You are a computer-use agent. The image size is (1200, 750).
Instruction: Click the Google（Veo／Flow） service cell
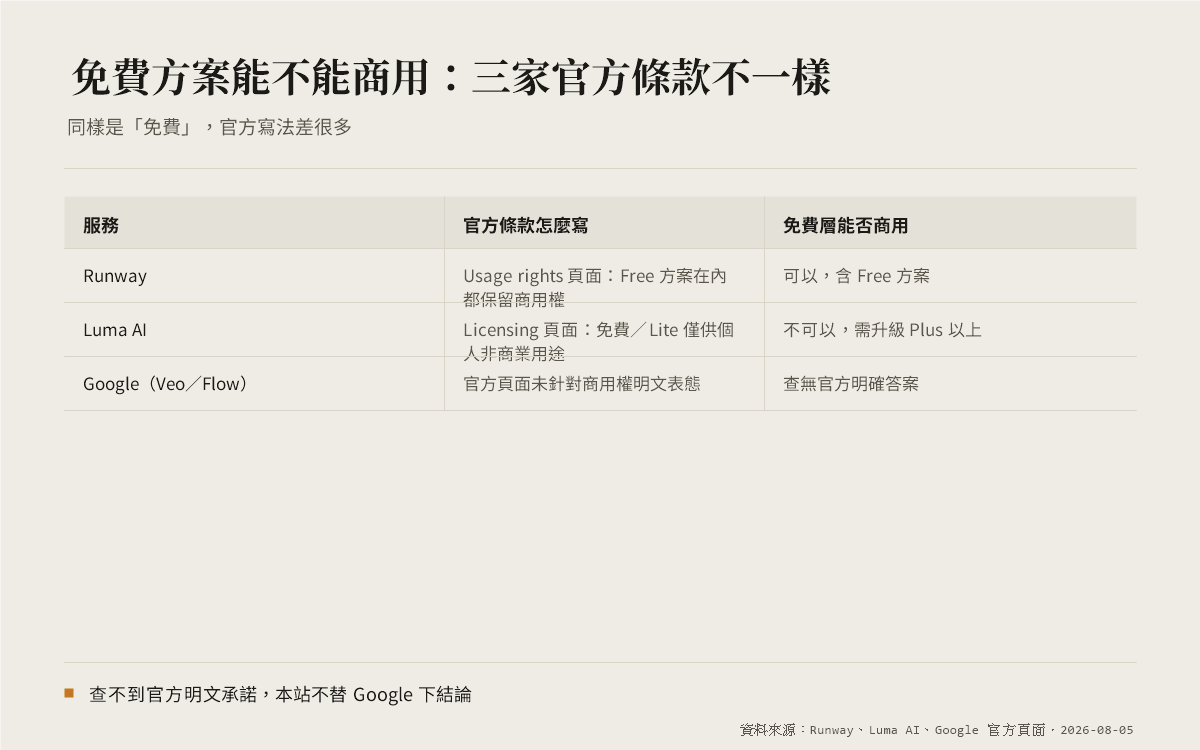254,384
